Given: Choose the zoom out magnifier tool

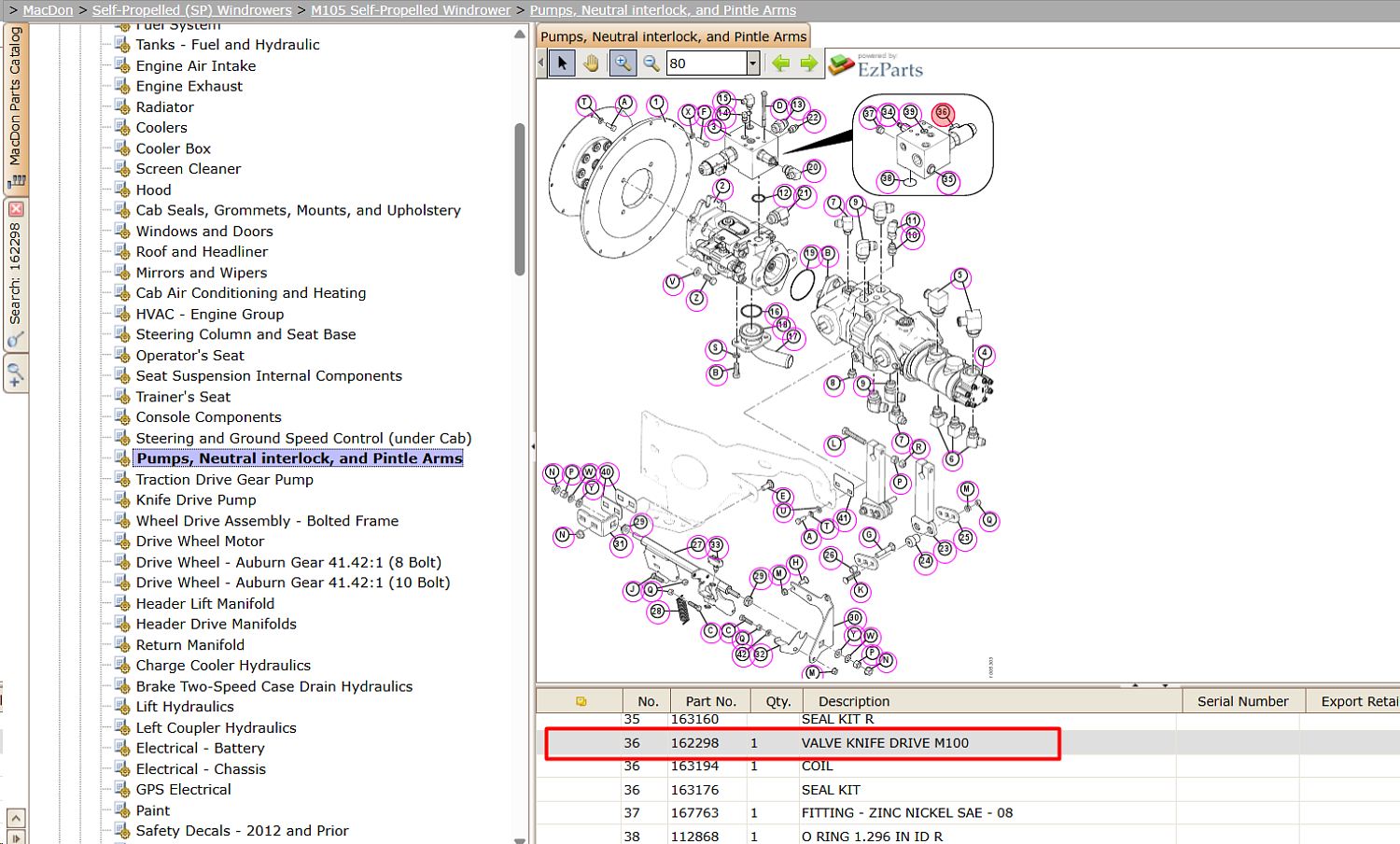Looking at the screenshot, I should tap(651, 63).
